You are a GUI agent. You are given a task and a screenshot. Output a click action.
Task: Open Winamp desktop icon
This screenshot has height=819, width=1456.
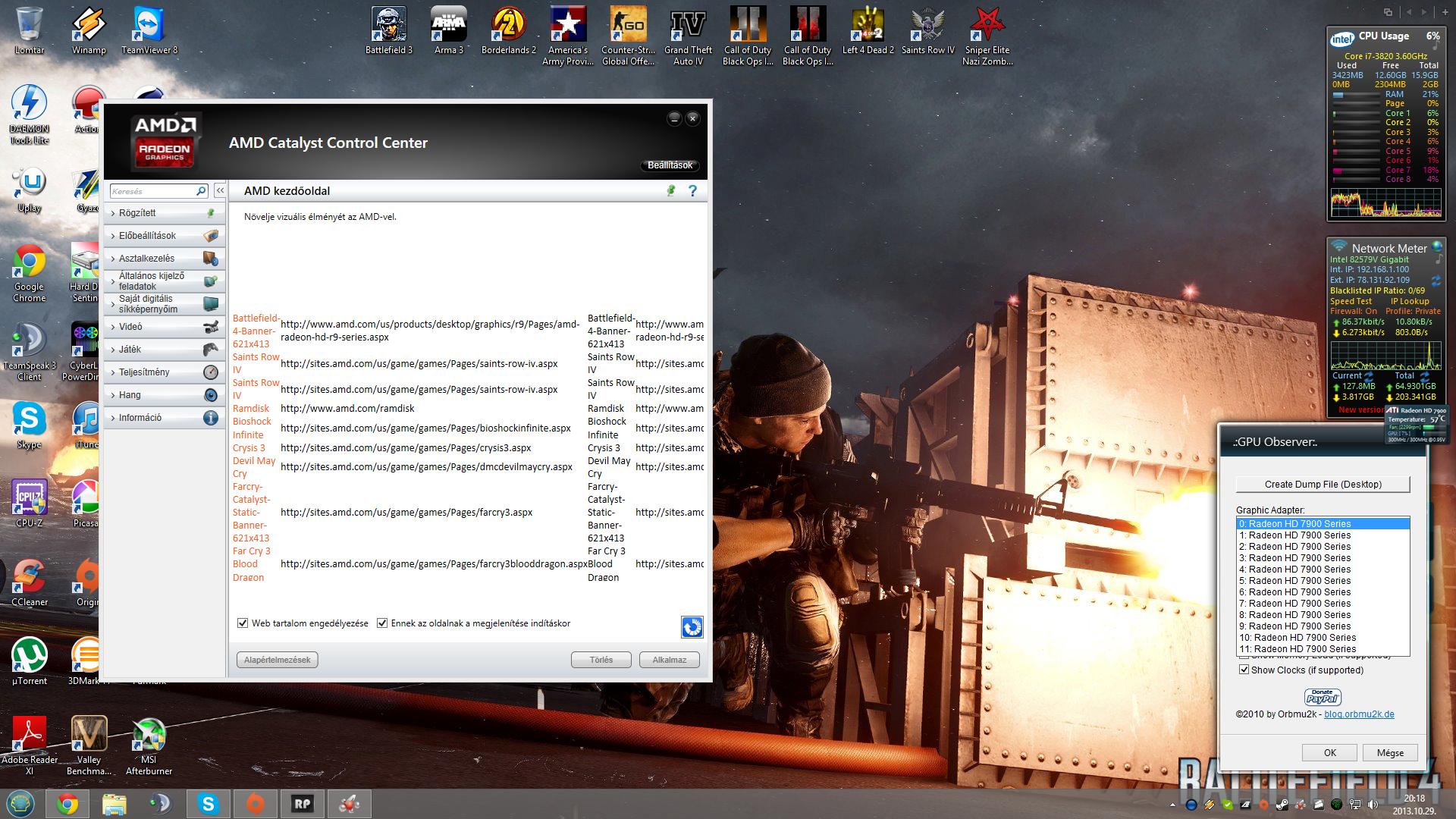[x=89, y=30]
